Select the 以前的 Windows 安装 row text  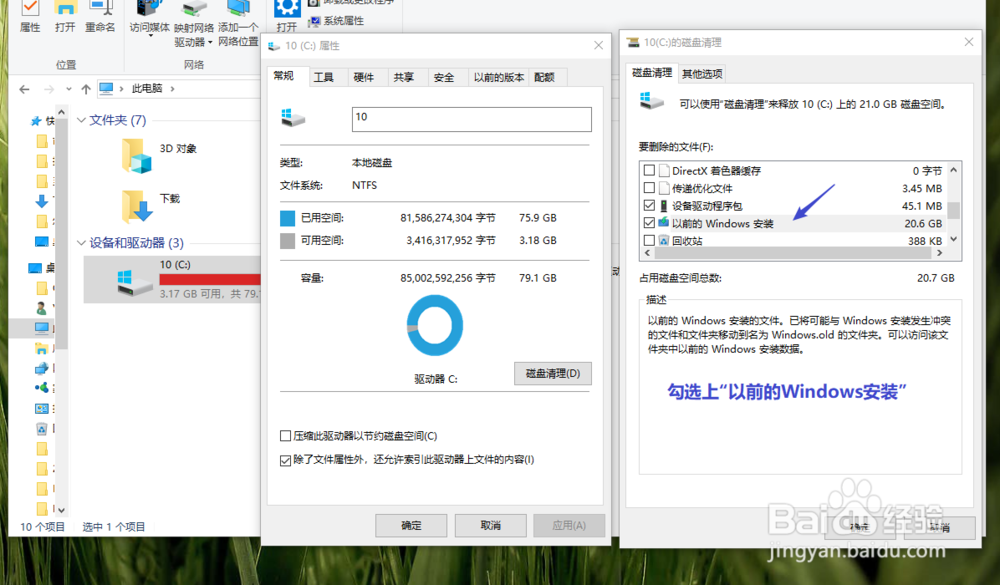(723, 224)
